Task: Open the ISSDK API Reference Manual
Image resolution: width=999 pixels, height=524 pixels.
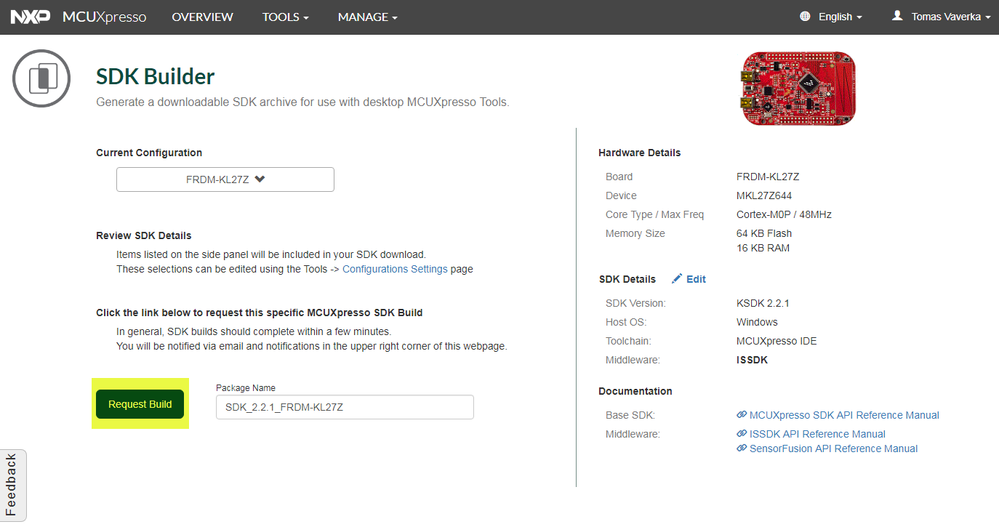Action: coord(817,434)
